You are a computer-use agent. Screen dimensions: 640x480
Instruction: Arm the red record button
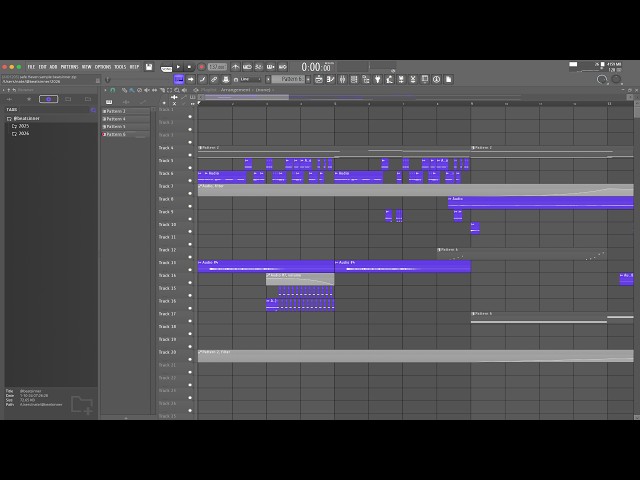point(202,67)
